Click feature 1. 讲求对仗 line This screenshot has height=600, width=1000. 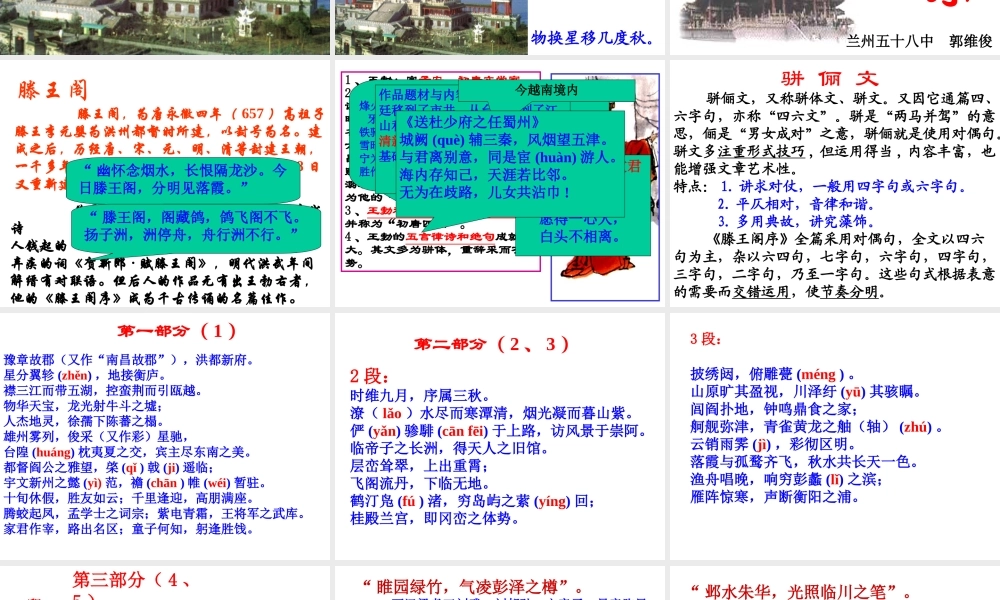(x=844, y=186)
